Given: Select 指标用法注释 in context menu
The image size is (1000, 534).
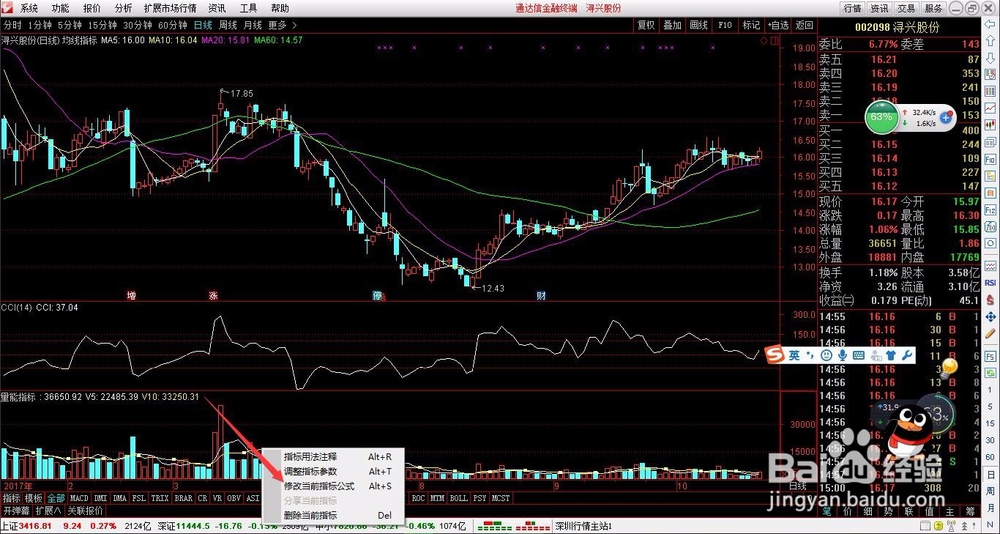Looking at the screenshot, I should pyautogui.click(x=334, y=456).
